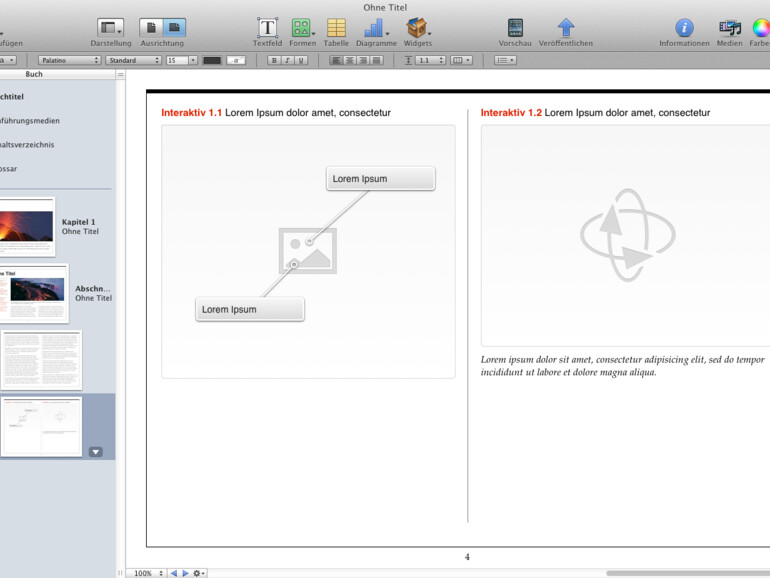Insert a text box with Textfeld tool
This screenshot has height=578, width=770.
(x=267, y=28)
